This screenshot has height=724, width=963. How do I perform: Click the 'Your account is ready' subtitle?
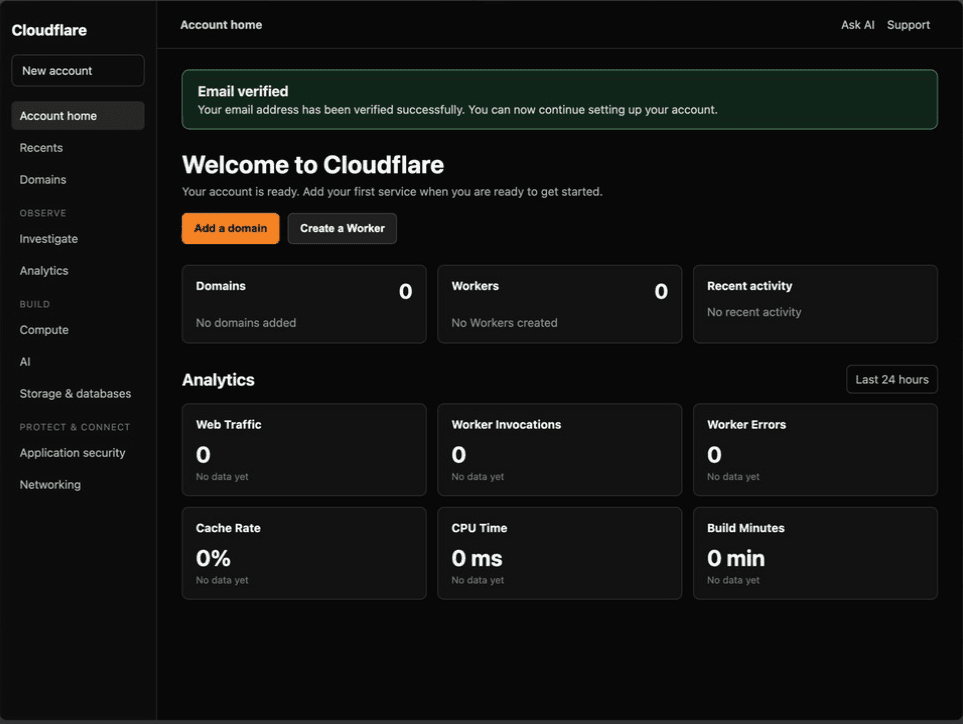[392, 192]
